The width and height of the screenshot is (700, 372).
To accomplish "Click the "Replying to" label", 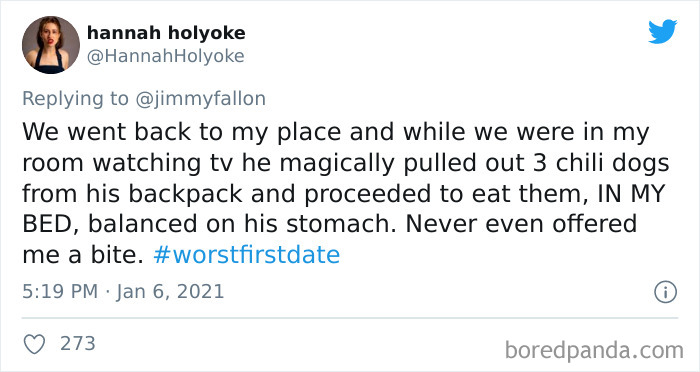I will [x=75, y=99].
